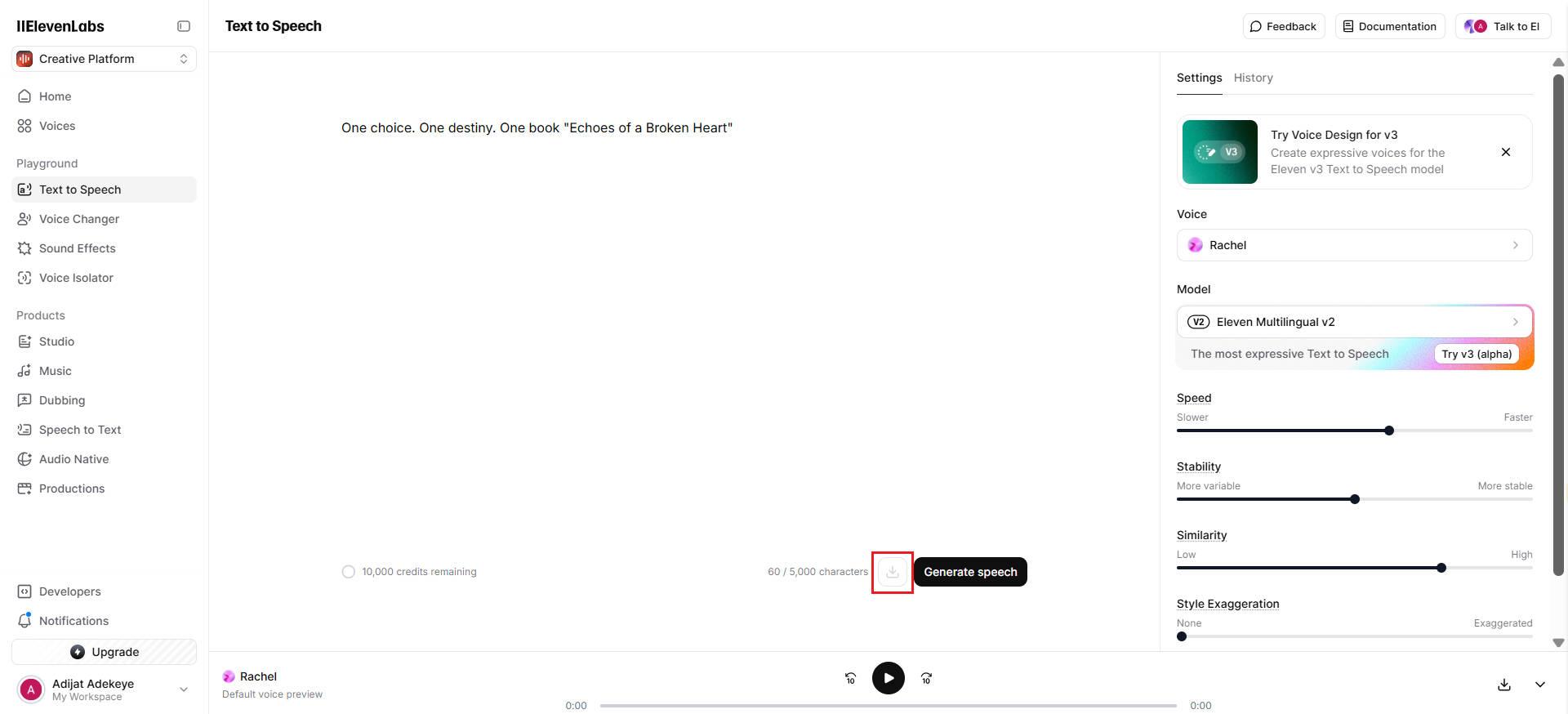Click the credits remaining circle indicator
The image size is (1568, 714).
349,572
